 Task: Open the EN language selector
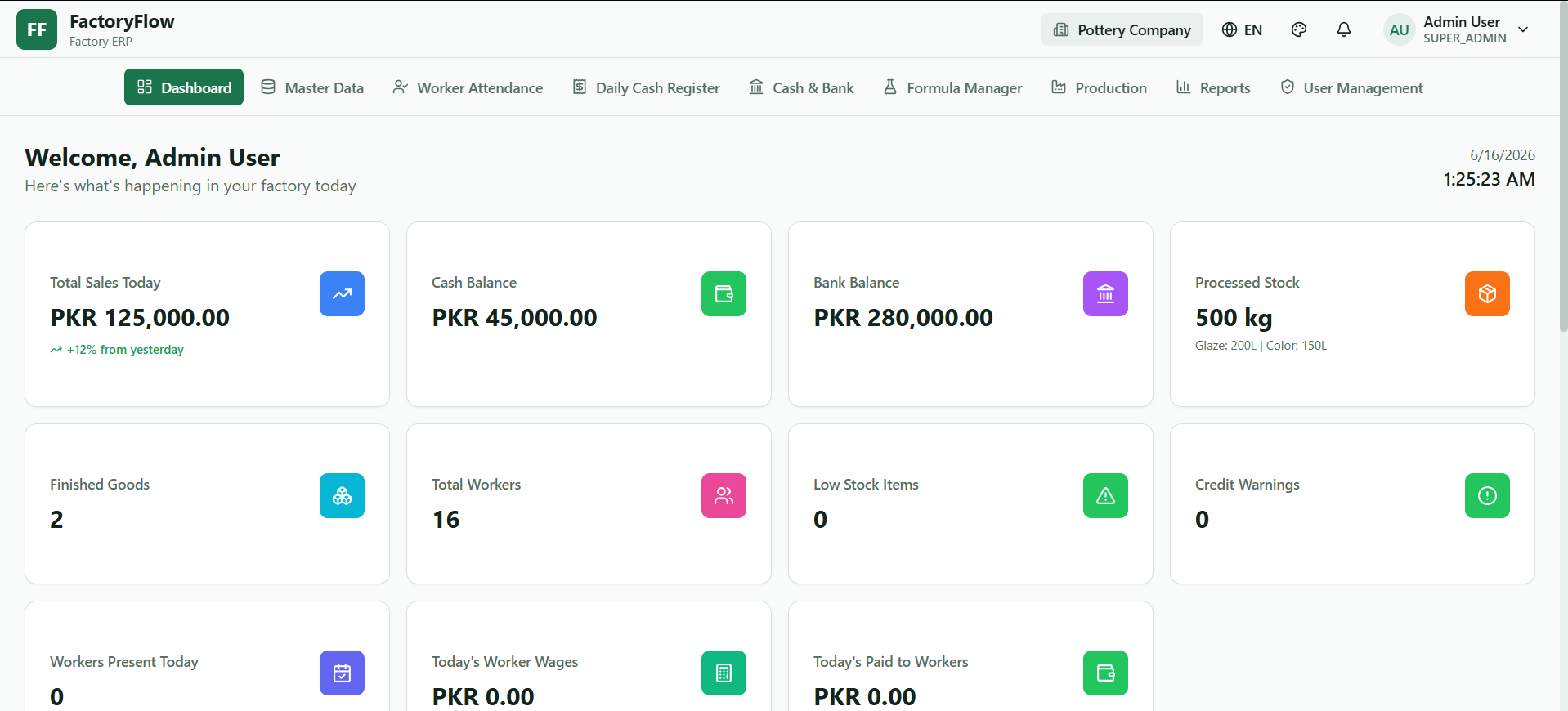click(1242, 29)
